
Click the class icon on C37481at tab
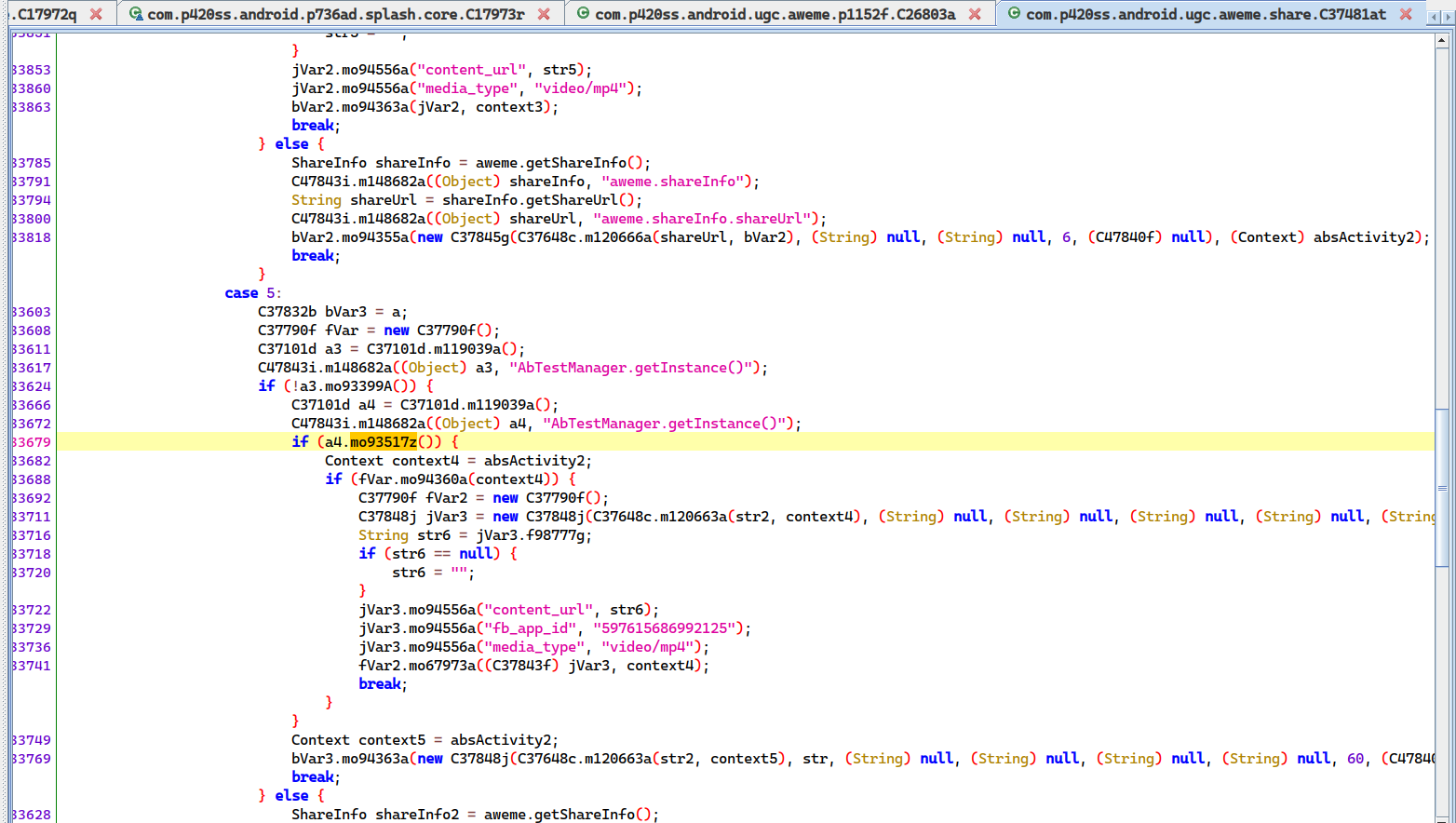(1014, 14)
